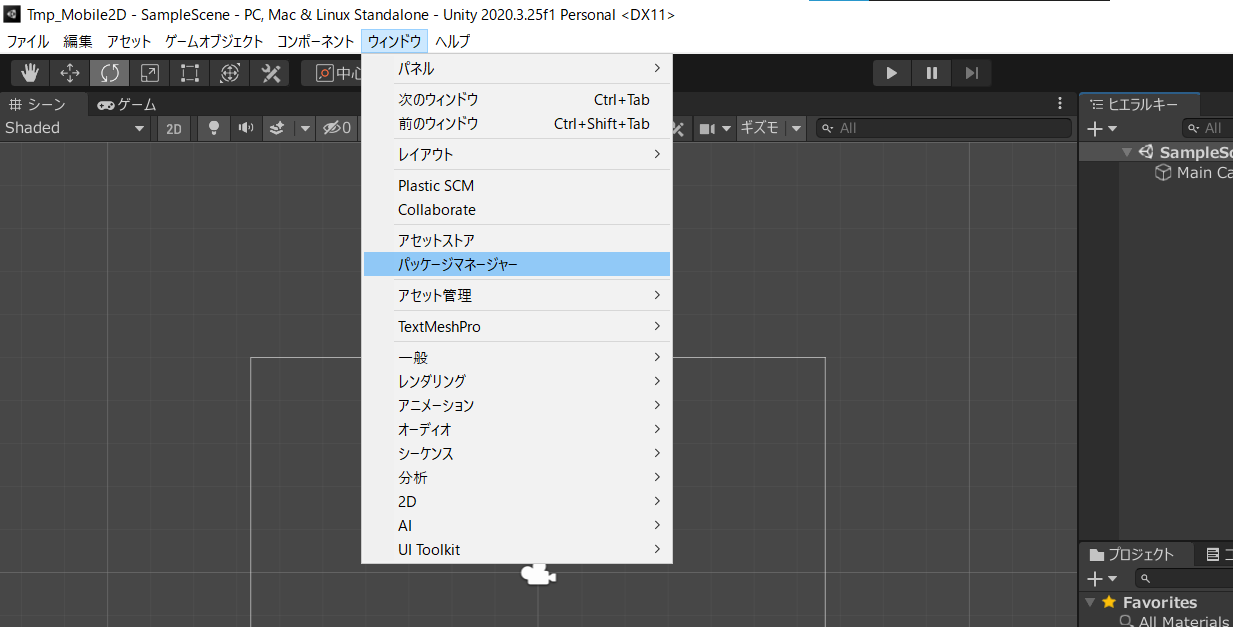1233x627 pixels.
Task: Open the ギズモ dropdown arrow
Action: [x=796, y=128]
